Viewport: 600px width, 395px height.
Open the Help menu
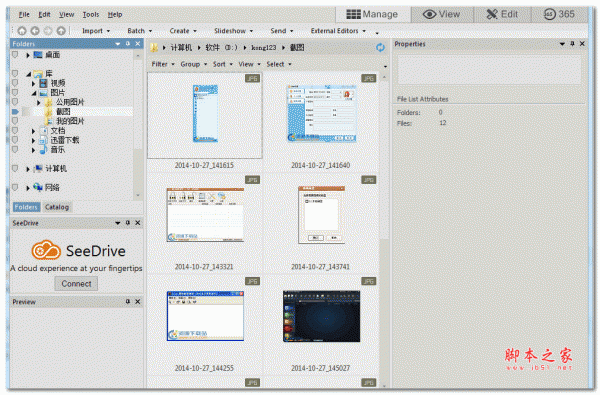115,15
